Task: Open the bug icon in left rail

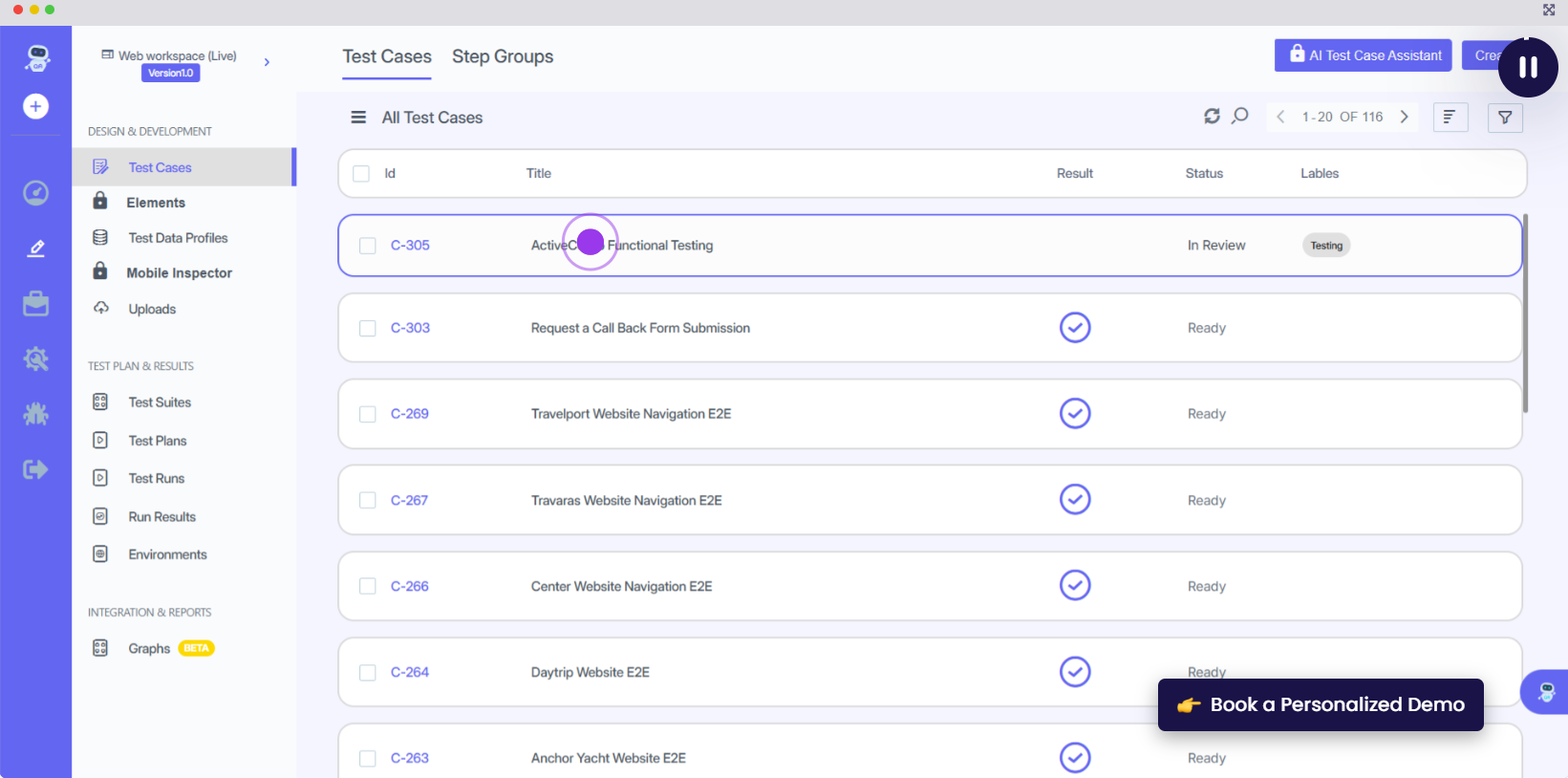Action: coord(35,414)
